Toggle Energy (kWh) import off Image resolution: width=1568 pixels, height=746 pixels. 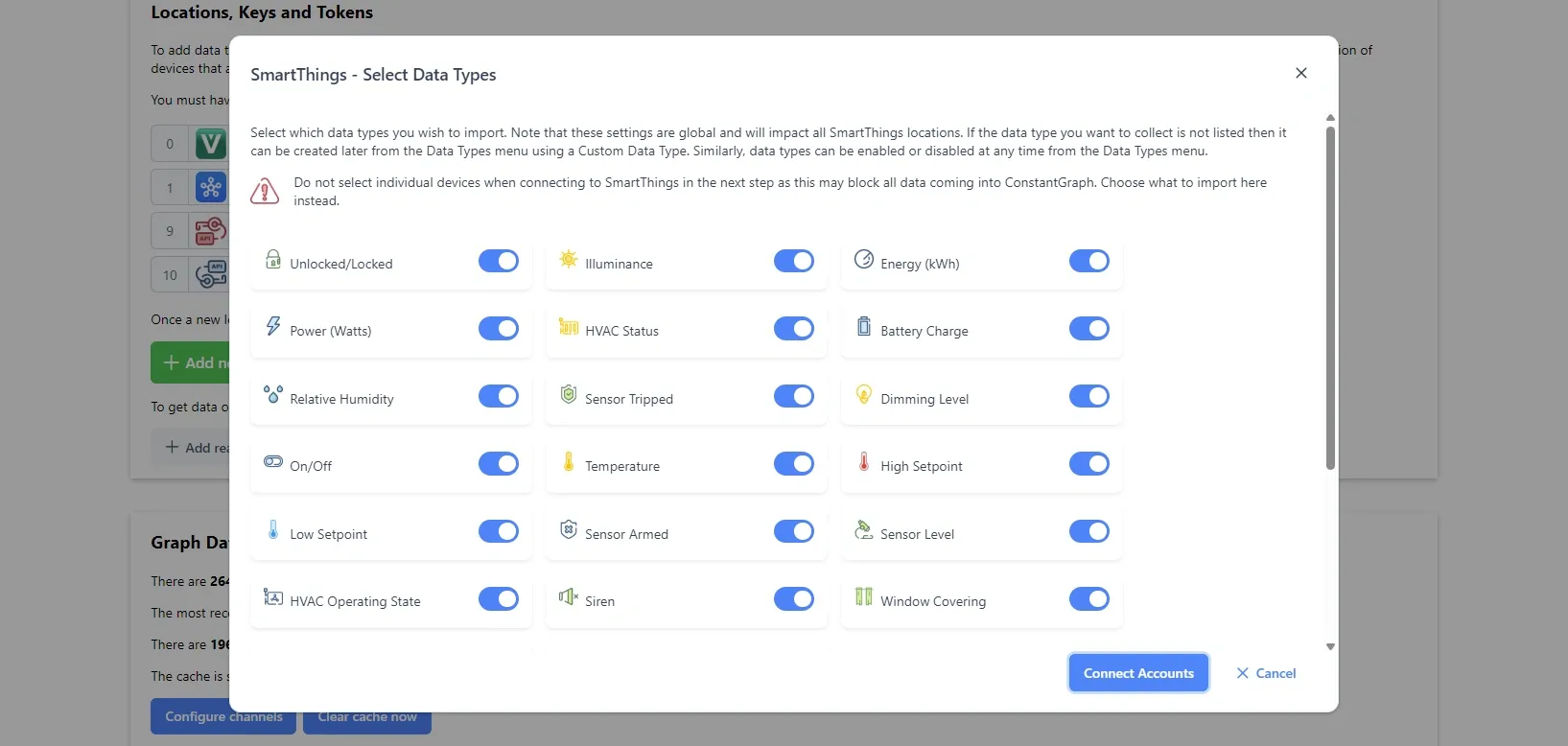click(1089, 261)
